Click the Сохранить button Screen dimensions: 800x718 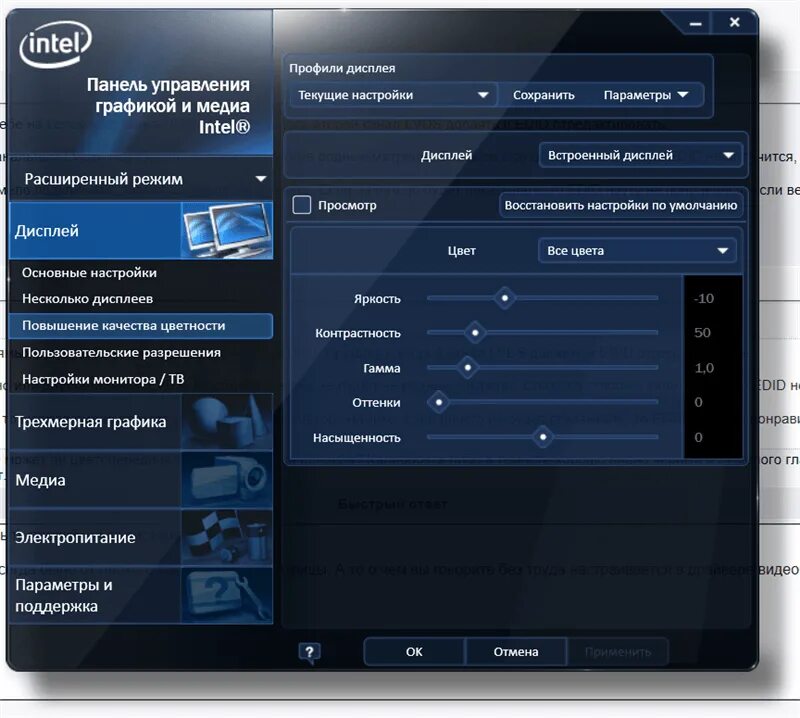544,95
